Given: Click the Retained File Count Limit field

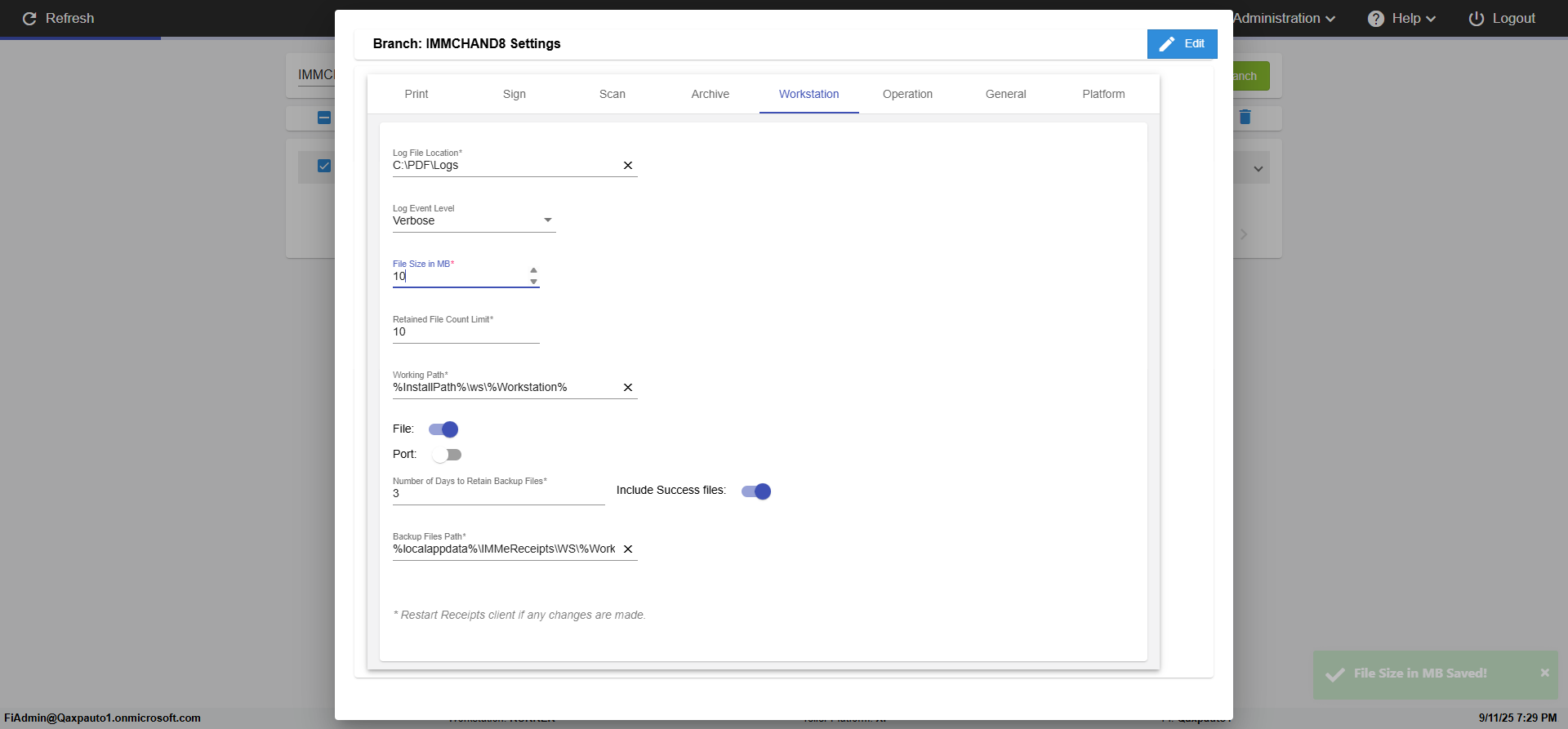Looking at the screenshot, I should pyautogui.click(x=465, y=331).
